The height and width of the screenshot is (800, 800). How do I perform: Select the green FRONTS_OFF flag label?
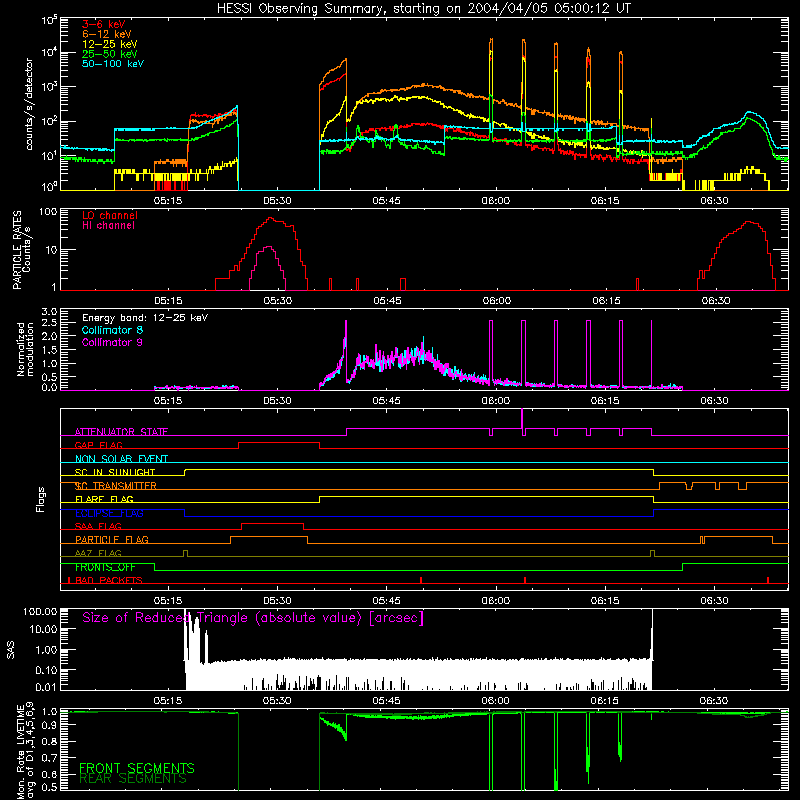(105, 567)
